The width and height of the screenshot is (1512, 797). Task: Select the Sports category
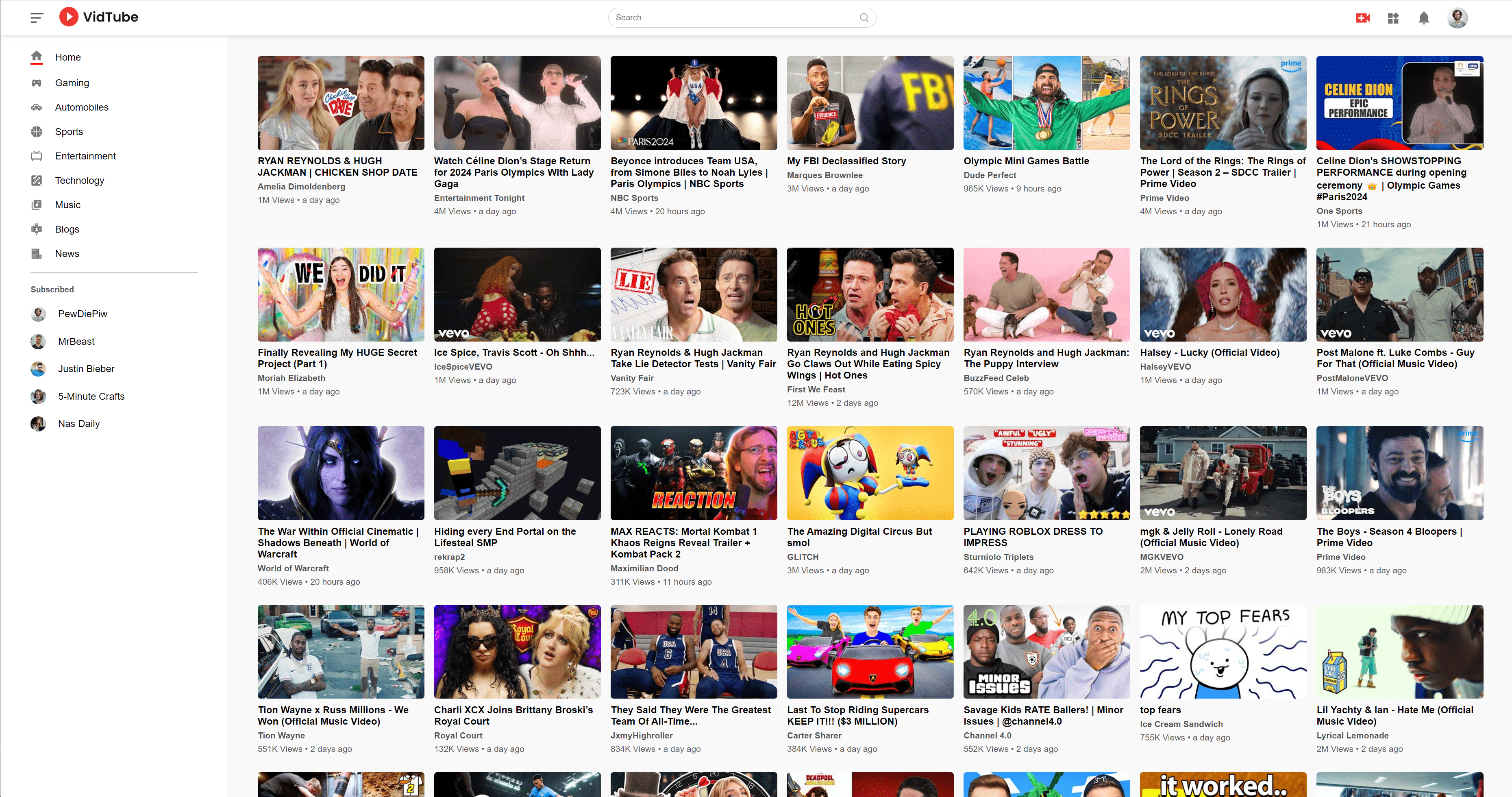[x=69, y=131]
